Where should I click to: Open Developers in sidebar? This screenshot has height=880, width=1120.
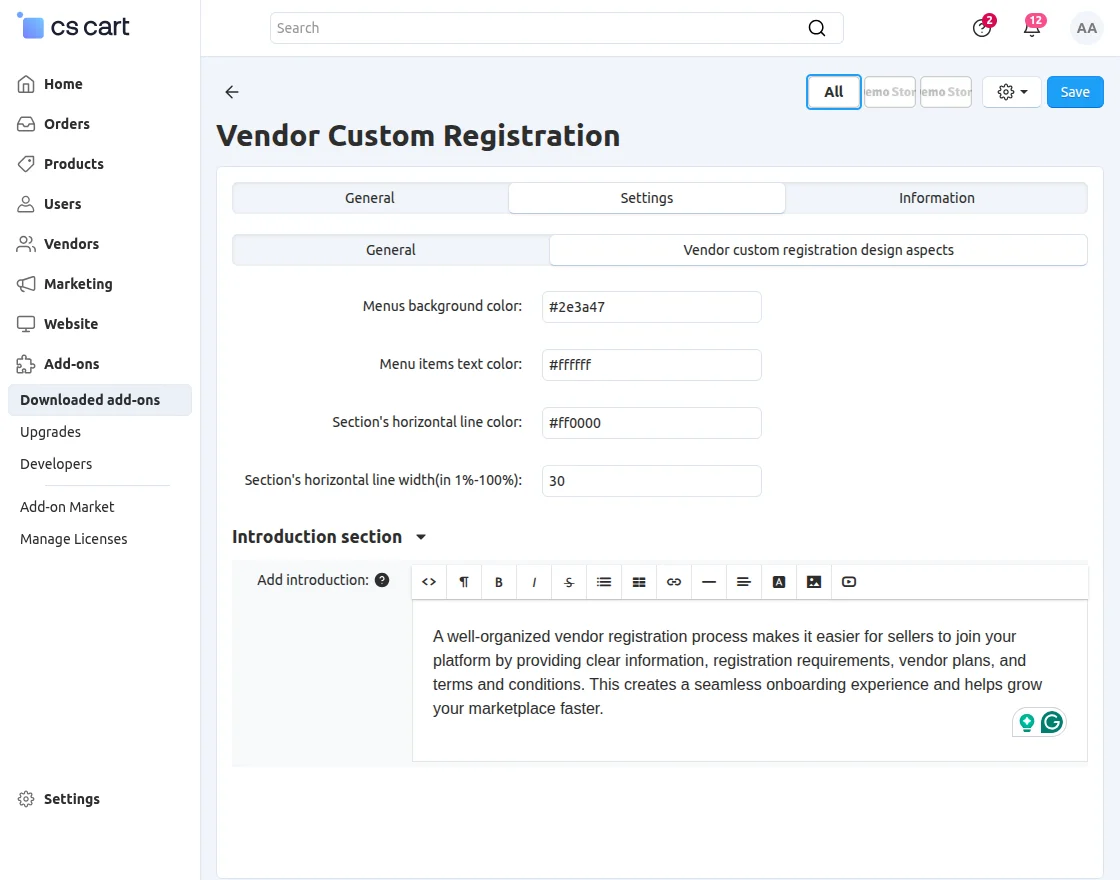point(56,464)
